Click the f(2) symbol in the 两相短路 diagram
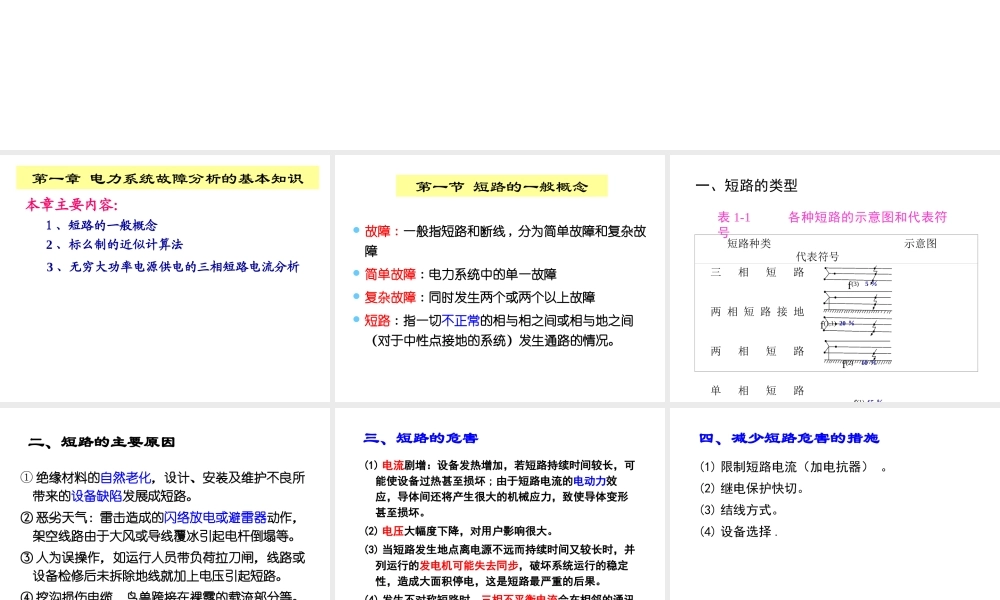This screenshot has height=600, width=1000. pyautogui.click(x=846, y=362)
